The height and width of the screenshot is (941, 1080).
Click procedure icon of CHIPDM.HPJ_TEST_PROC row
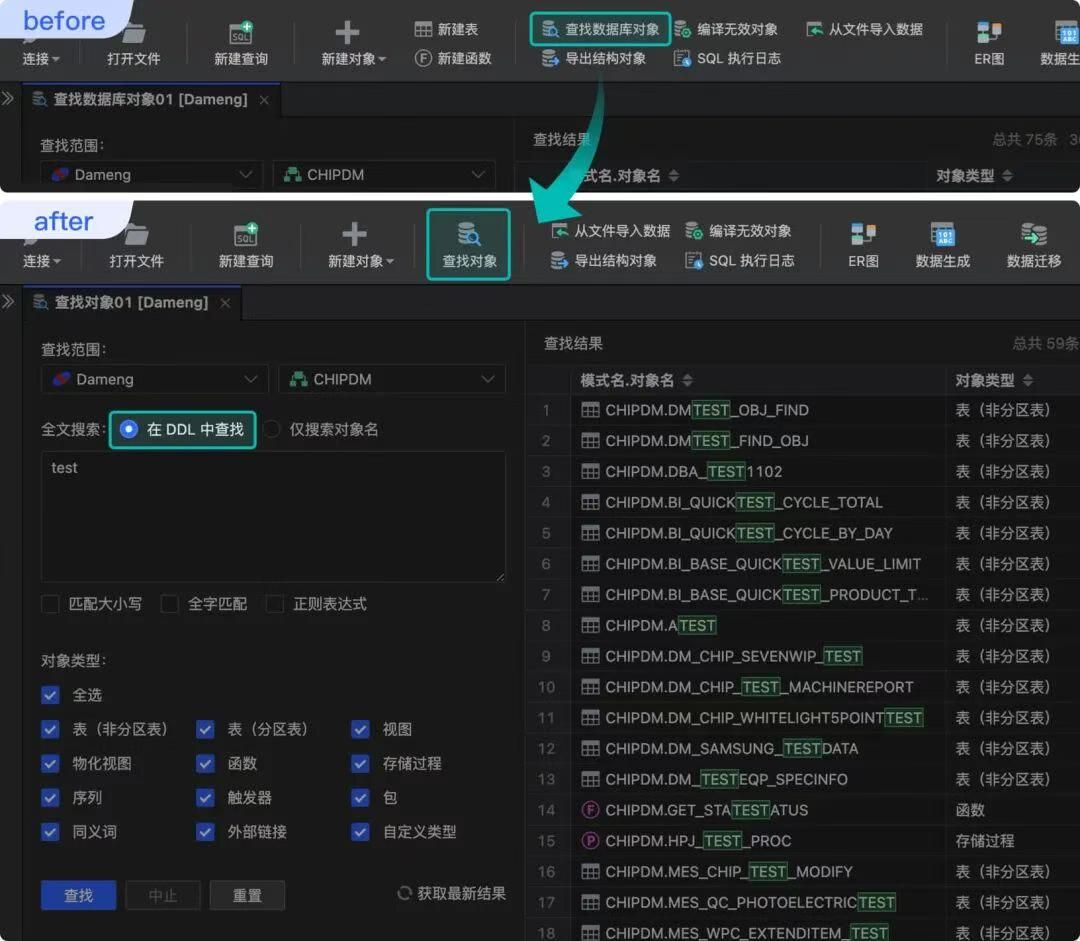point(590,841)
